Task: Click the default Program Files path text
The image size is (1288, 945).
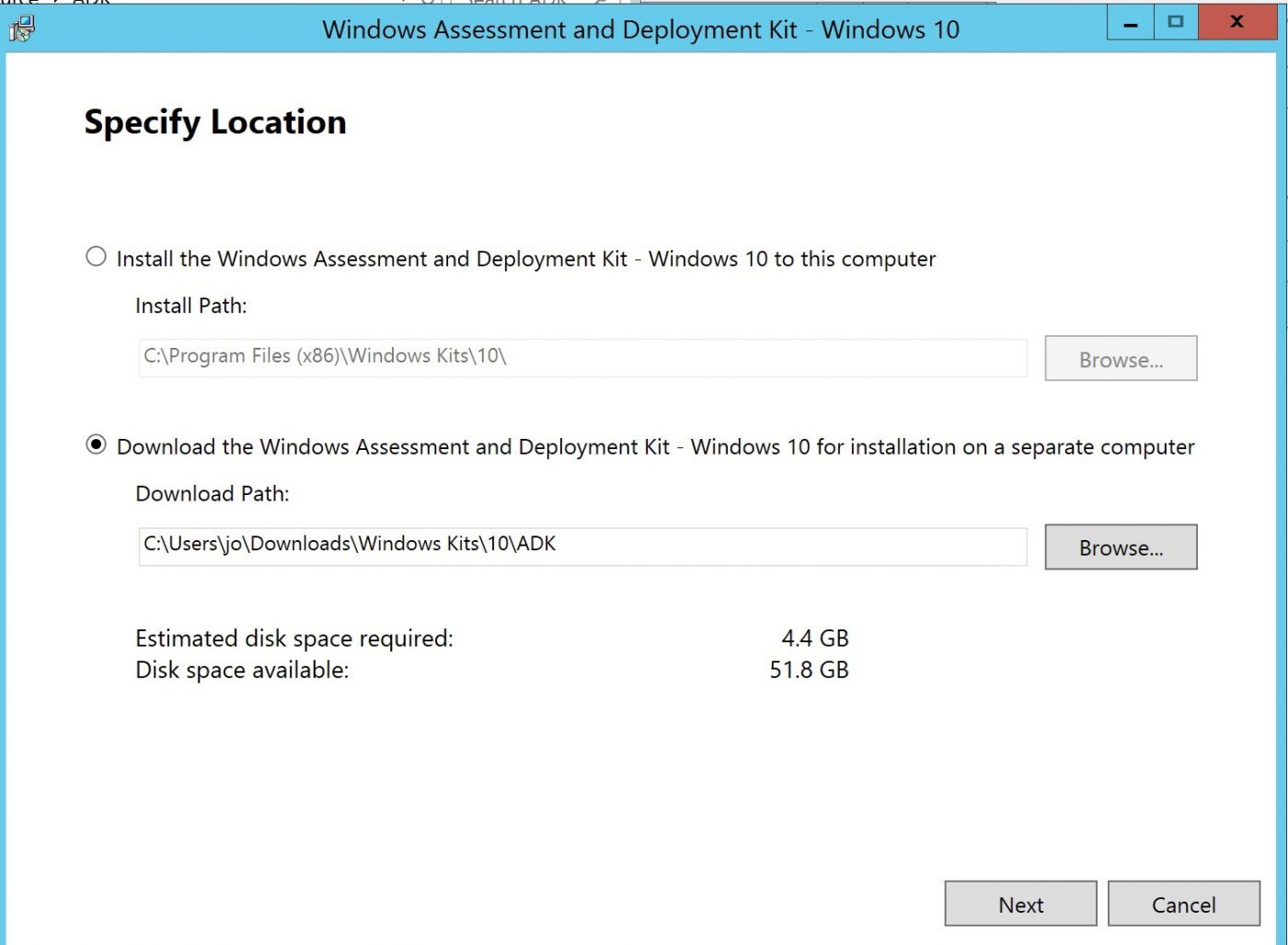Action: click(x=324, y=356)
